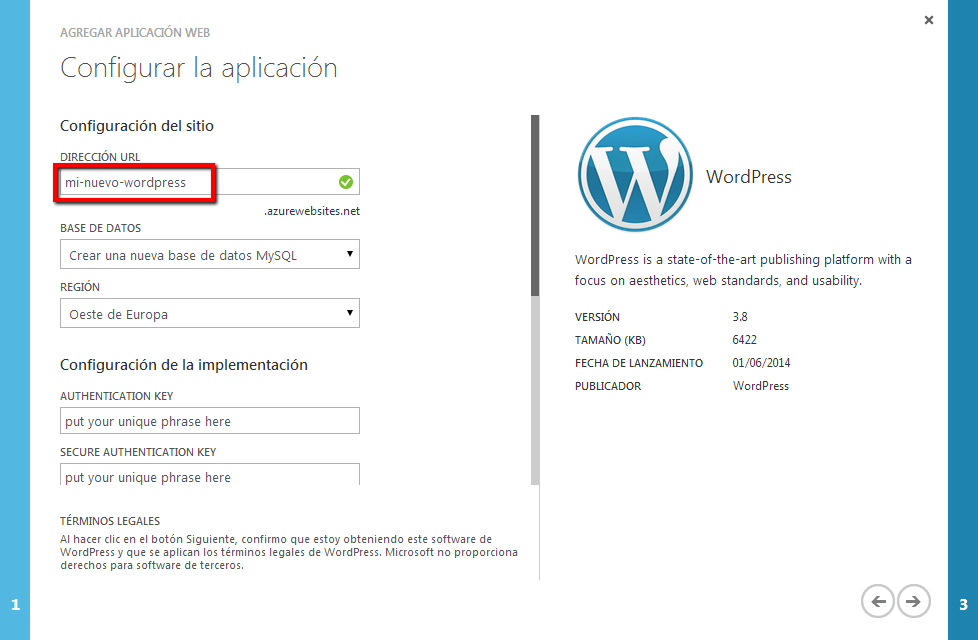978x640 pixels.
Task: Go to the next step with right arrow
Action: [913, 601]
